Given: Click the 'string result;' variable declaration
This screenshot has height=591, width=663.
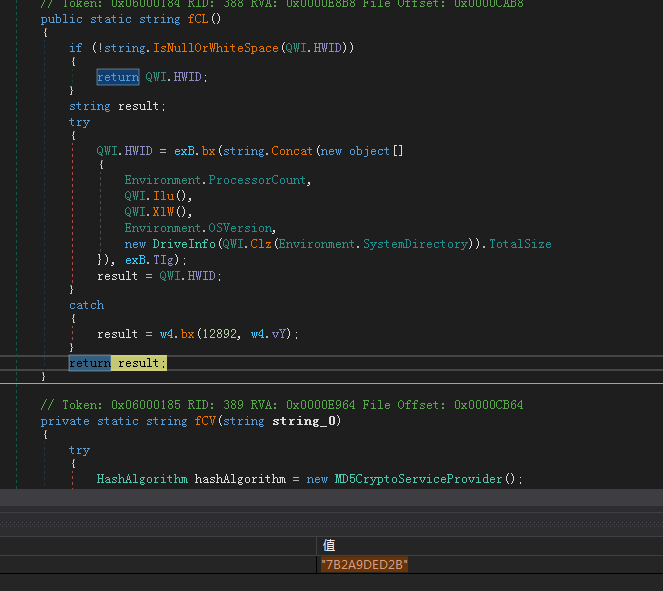Looking at the screenshot, I should (118, 106).
